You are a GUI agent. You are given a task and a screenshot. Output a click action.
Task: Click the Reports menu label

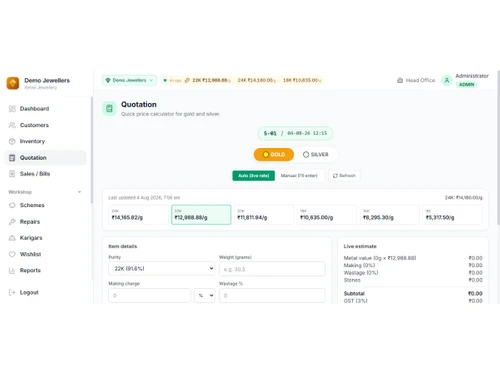30,270
